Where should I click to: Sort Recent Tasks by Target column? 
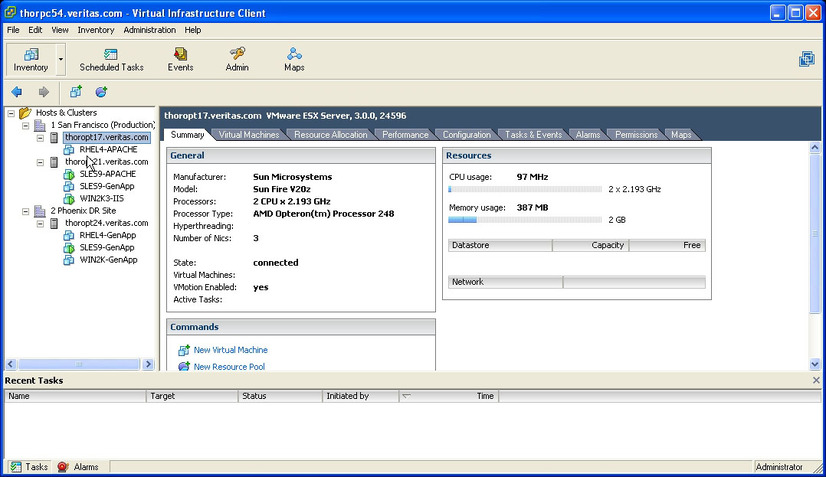pos(192,396)
